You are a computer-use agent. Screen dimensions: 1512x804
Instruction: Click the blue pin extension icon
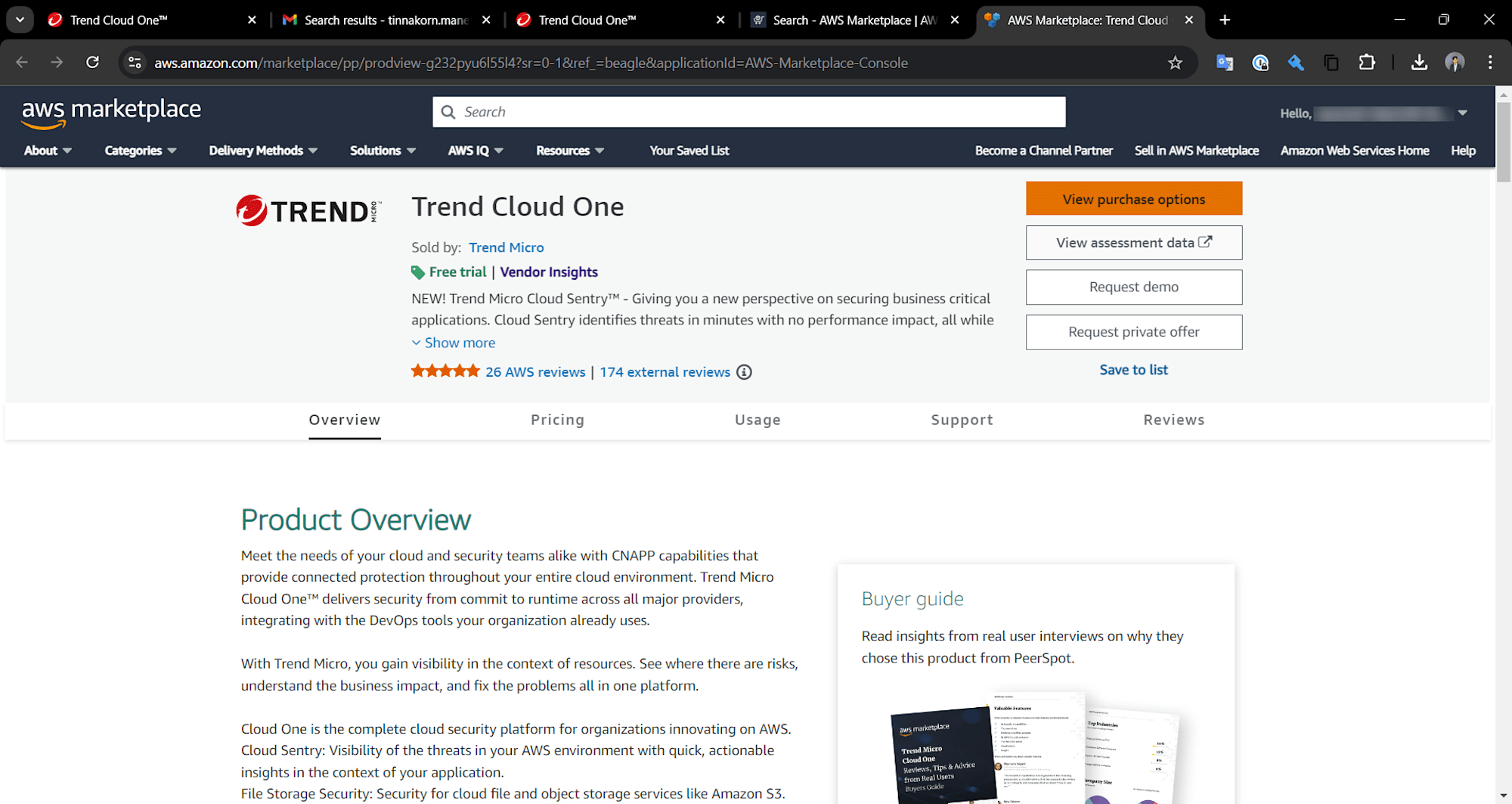click(1296, 63)
